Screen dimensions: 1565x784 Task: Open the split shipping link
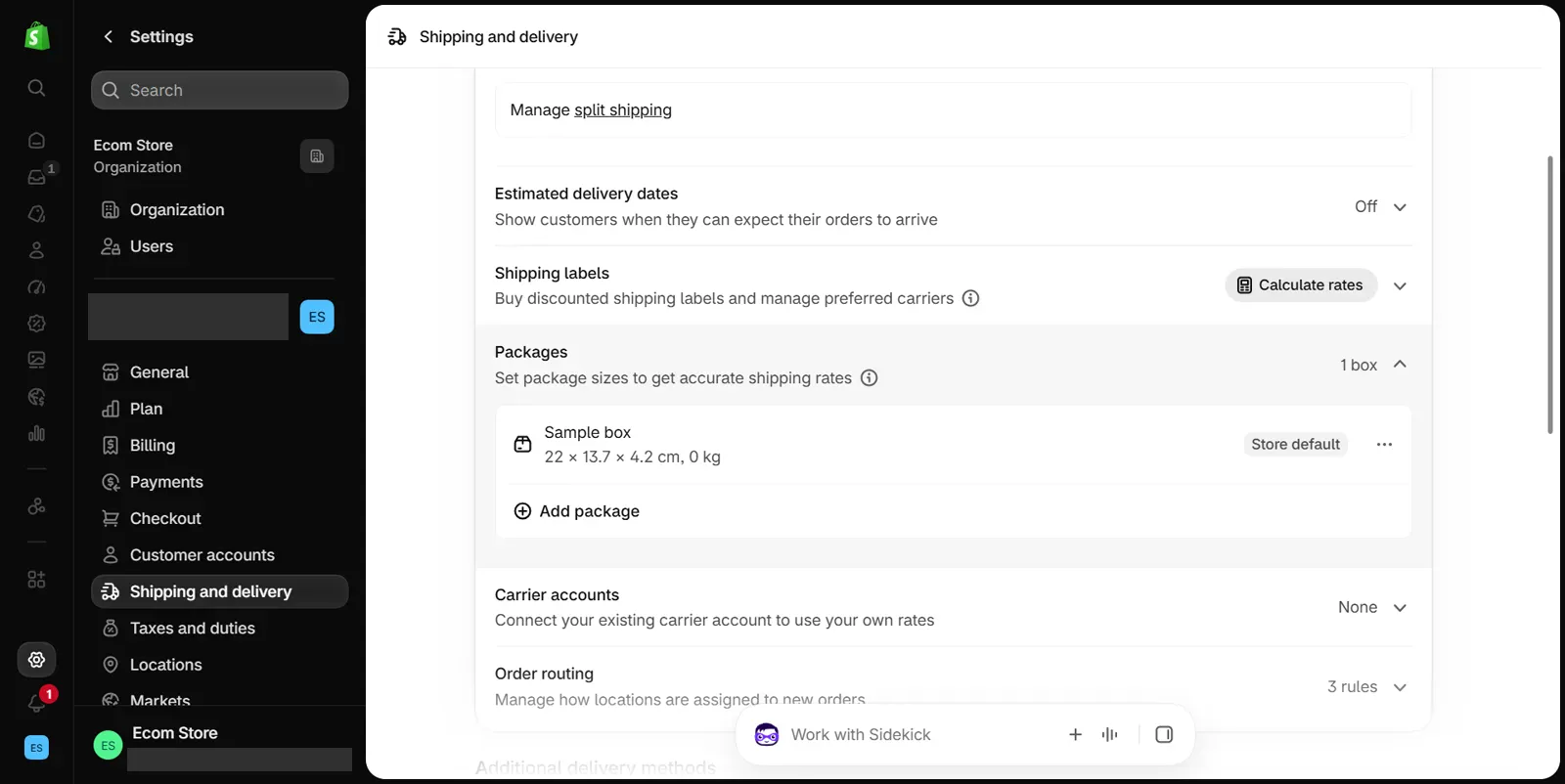tap(623, 109)
